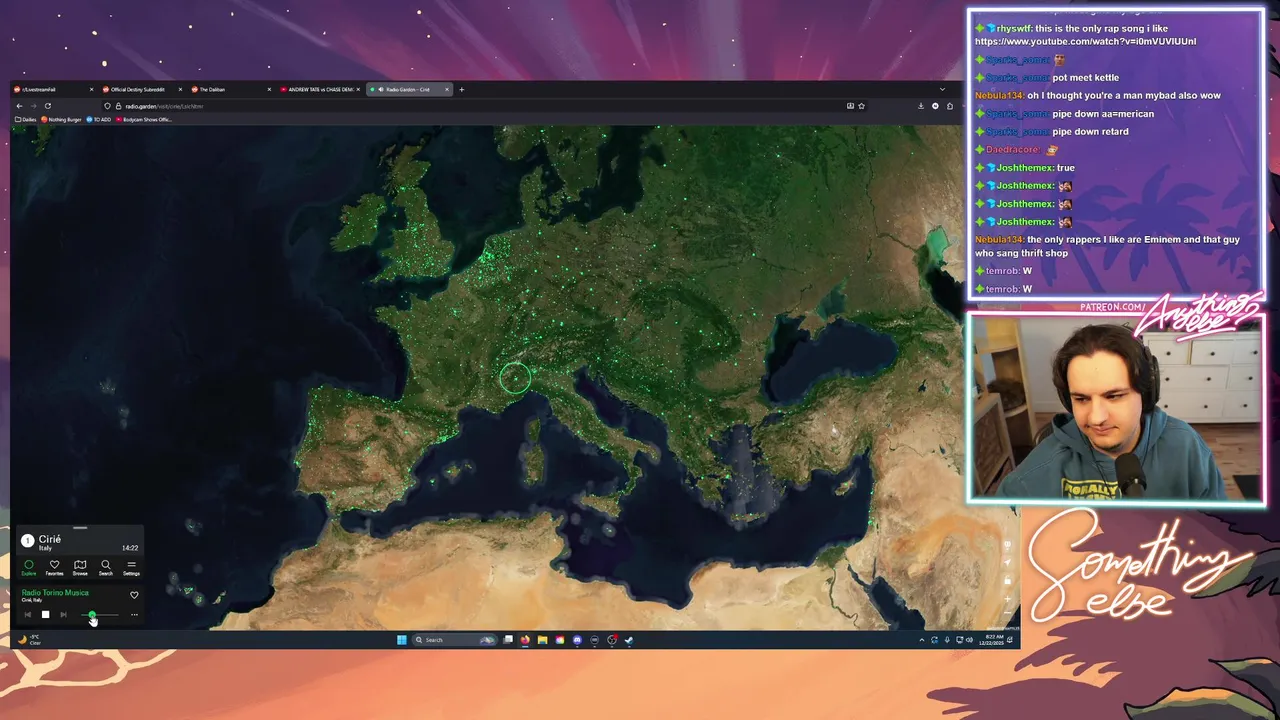Favorite Radio Torino Musica with heart icon
This screenshot has height=720, width=1280.
coord(134,595)
